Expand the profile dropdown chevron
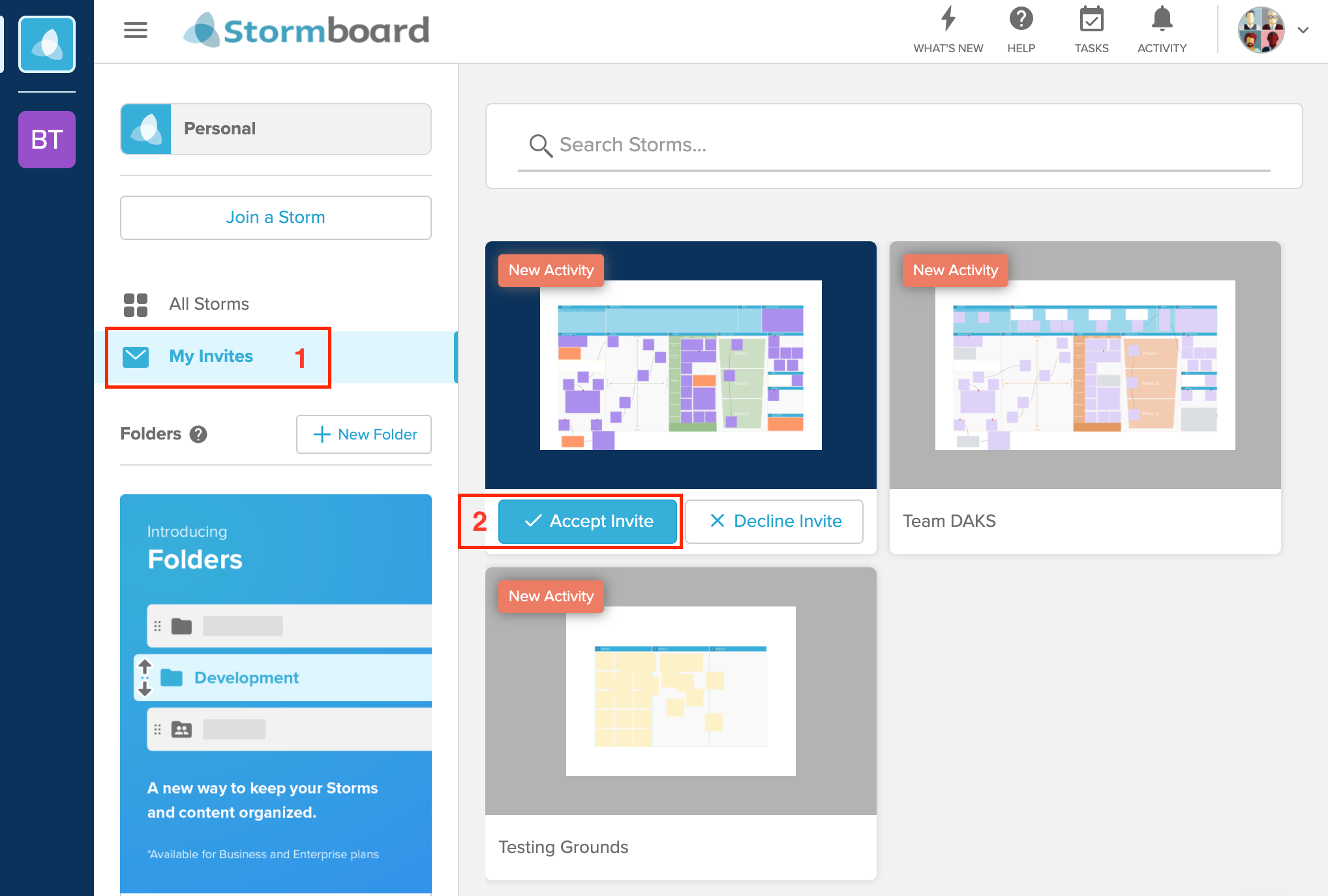Image resolution: width=1328 pixels, height=896 pixels. pos(1303,30)
